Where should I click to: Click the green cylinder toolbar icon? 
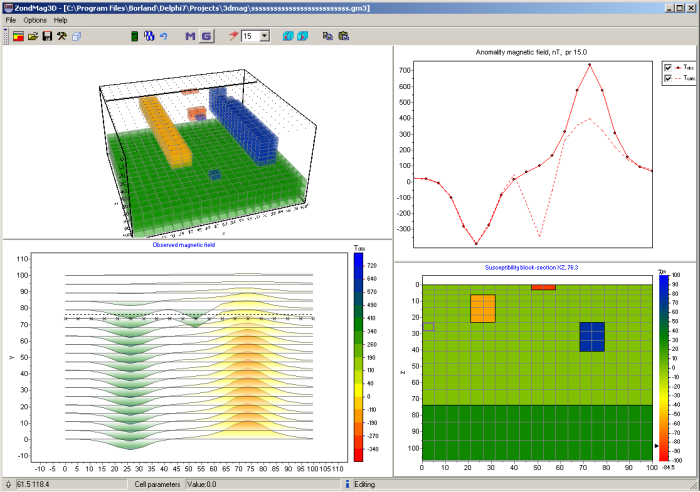(135, 36)
